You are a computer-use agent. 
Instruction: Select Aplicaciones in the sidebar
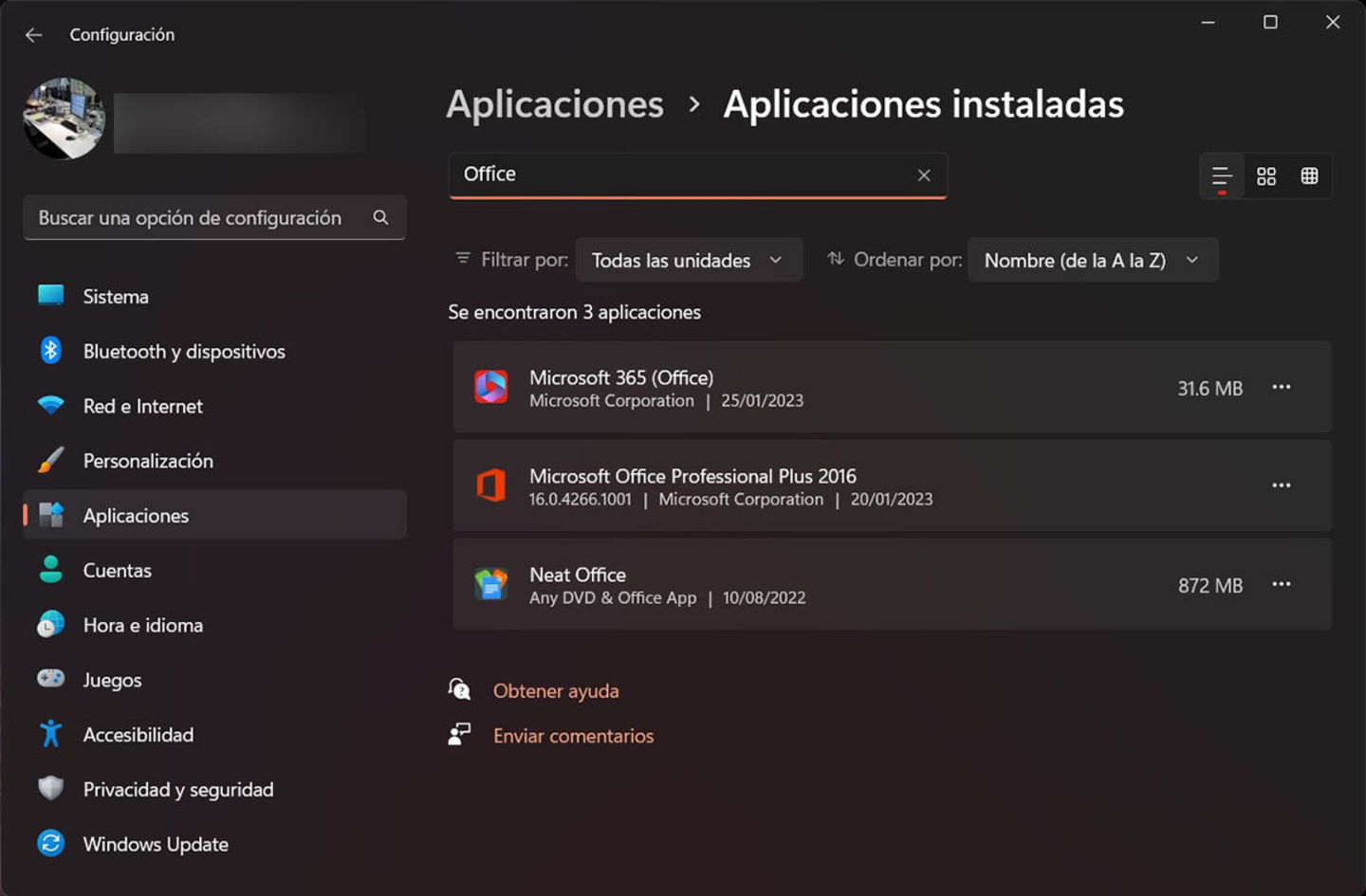(x=214, y=515)
